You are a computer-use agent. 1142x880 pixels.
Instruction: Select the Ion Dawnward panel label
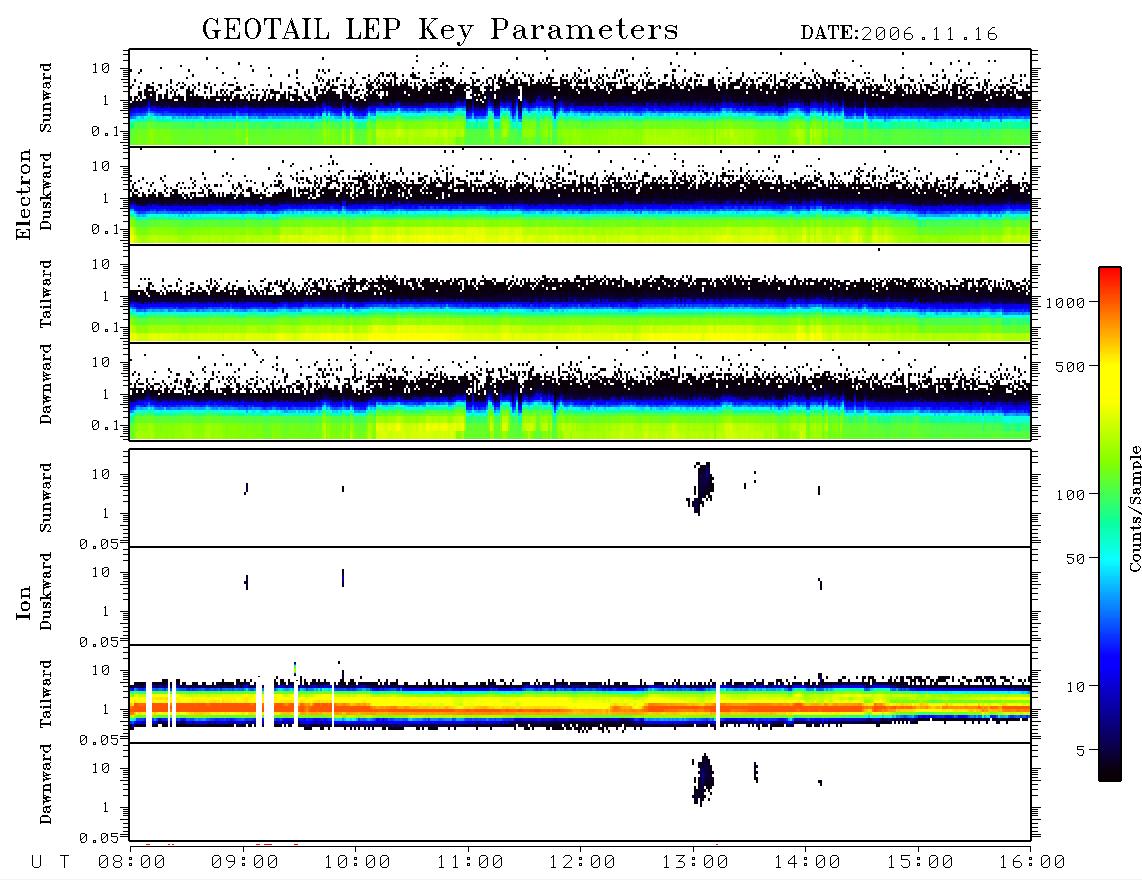tap(46, 784)
